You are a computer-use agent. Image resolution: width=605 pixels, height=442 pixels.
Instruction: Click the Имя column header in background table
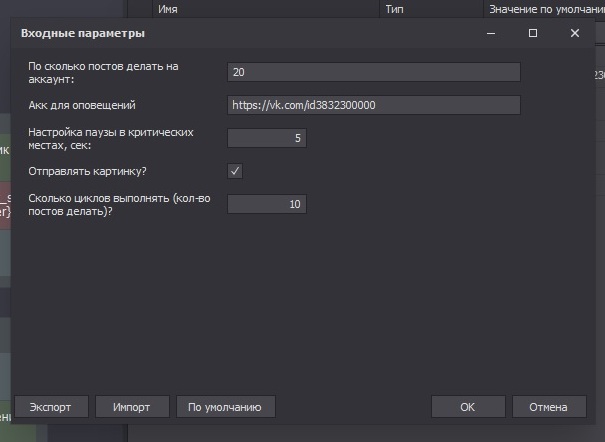(265, 9)
